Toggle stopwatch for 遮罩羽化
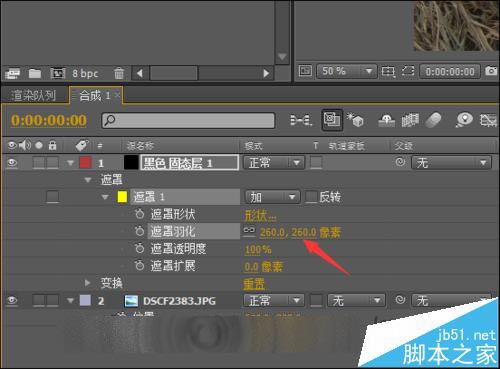The width and height of the screenshot is (500, 369). click(x=140, y=231)
